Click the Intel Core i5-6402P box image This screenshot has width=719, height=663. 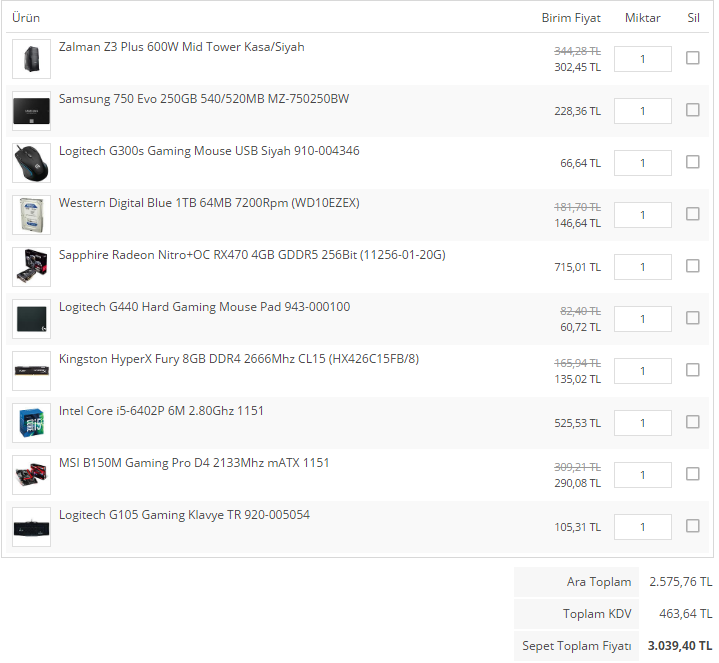[x=31, y=423]
